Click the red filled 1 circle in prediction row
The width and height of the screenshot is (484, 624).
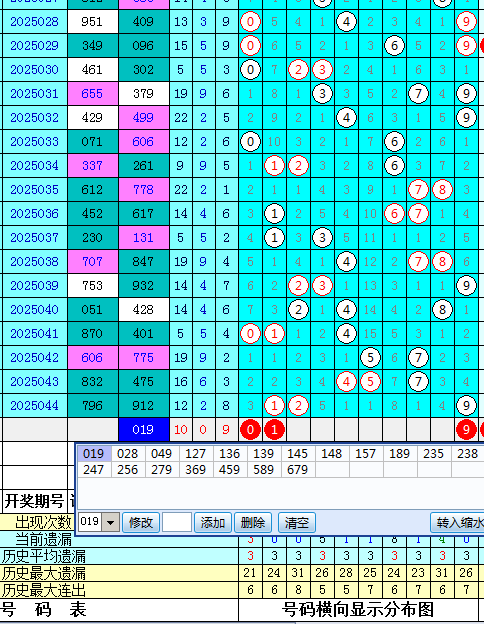(274, 430)
